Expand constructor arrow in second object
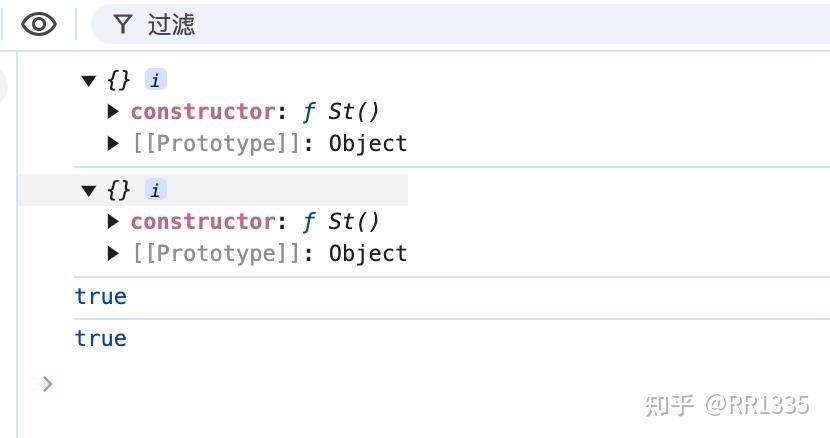This screenshot has height=438, width=830. pos(113,221)
